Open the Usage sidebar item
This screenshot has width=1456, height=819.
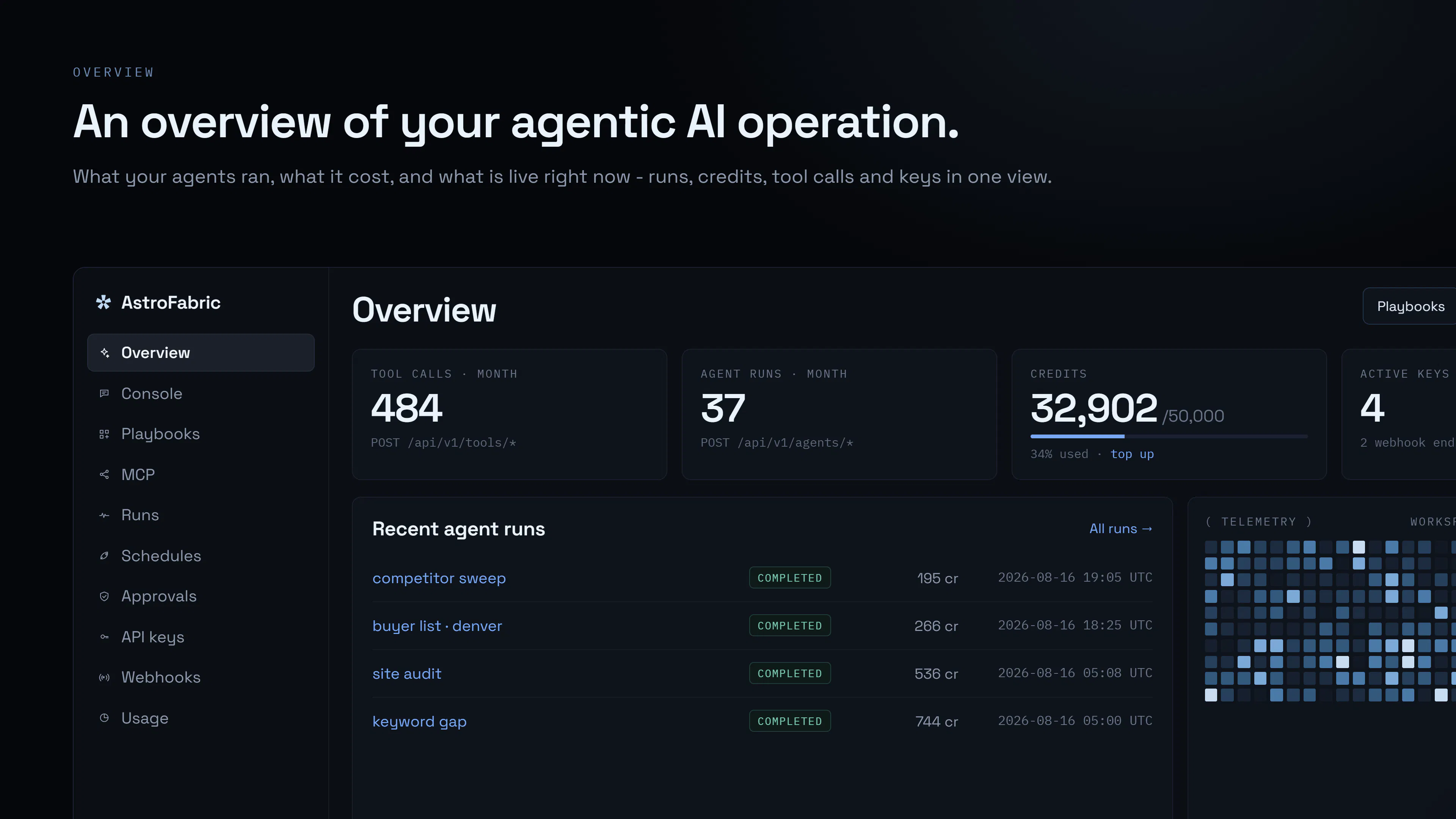(201, 718)
